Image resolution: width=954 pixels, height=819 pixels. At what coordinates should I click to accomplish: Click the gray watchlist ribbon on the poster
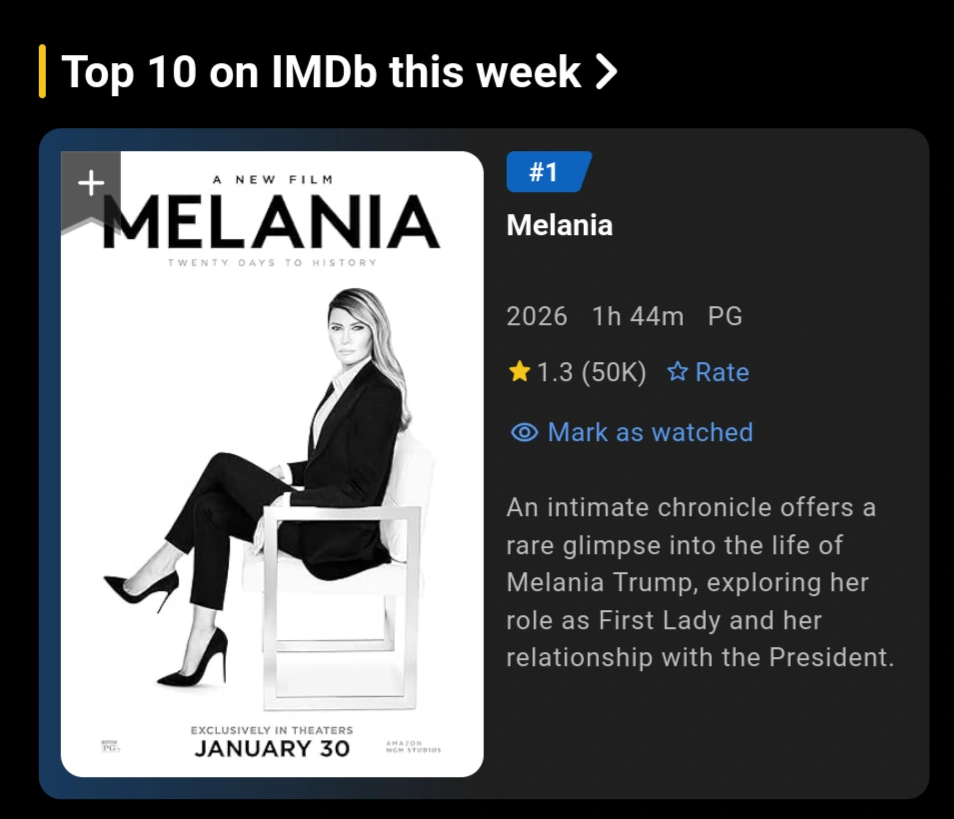pos(89,181)
